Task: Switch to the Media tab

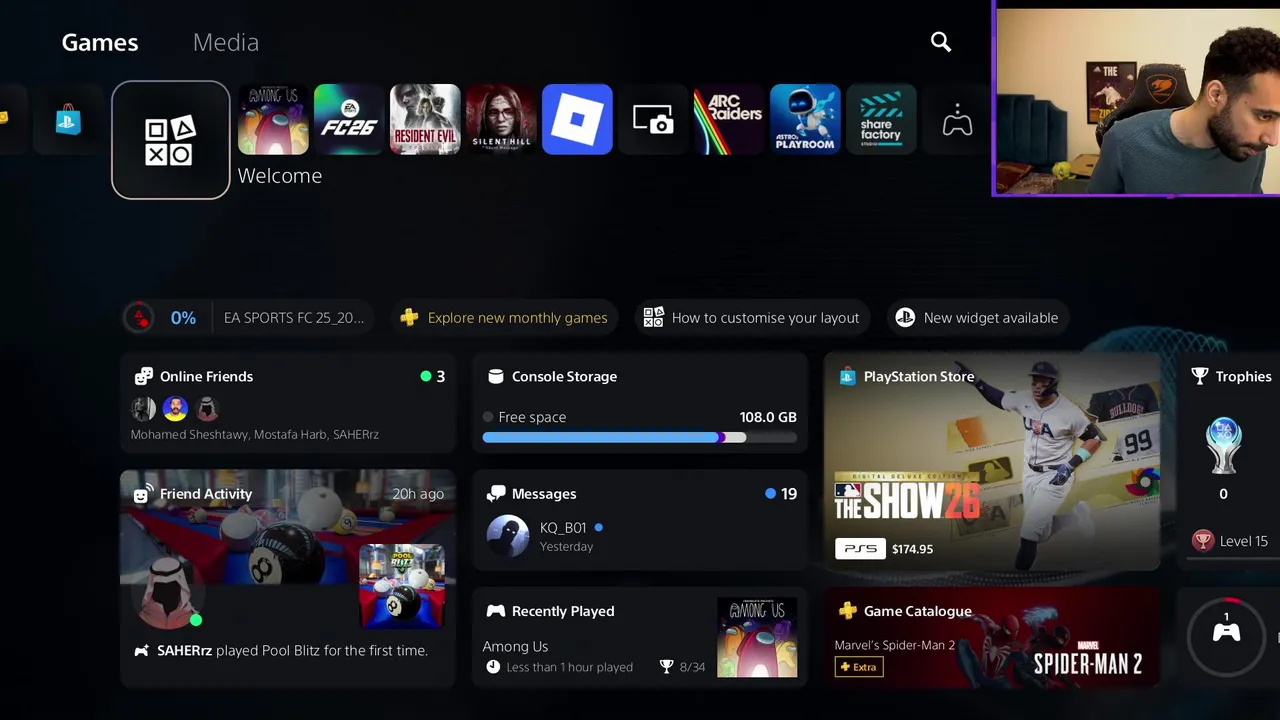Action: click(226, 42)
